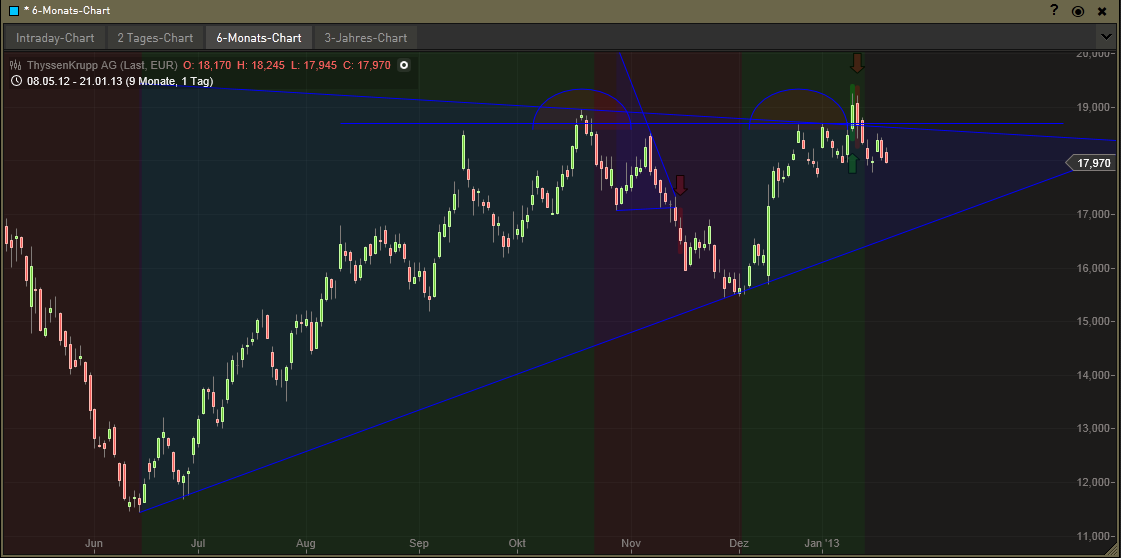
Task: Switch to the Intraday-Chart tab
Action: (54, 38)
